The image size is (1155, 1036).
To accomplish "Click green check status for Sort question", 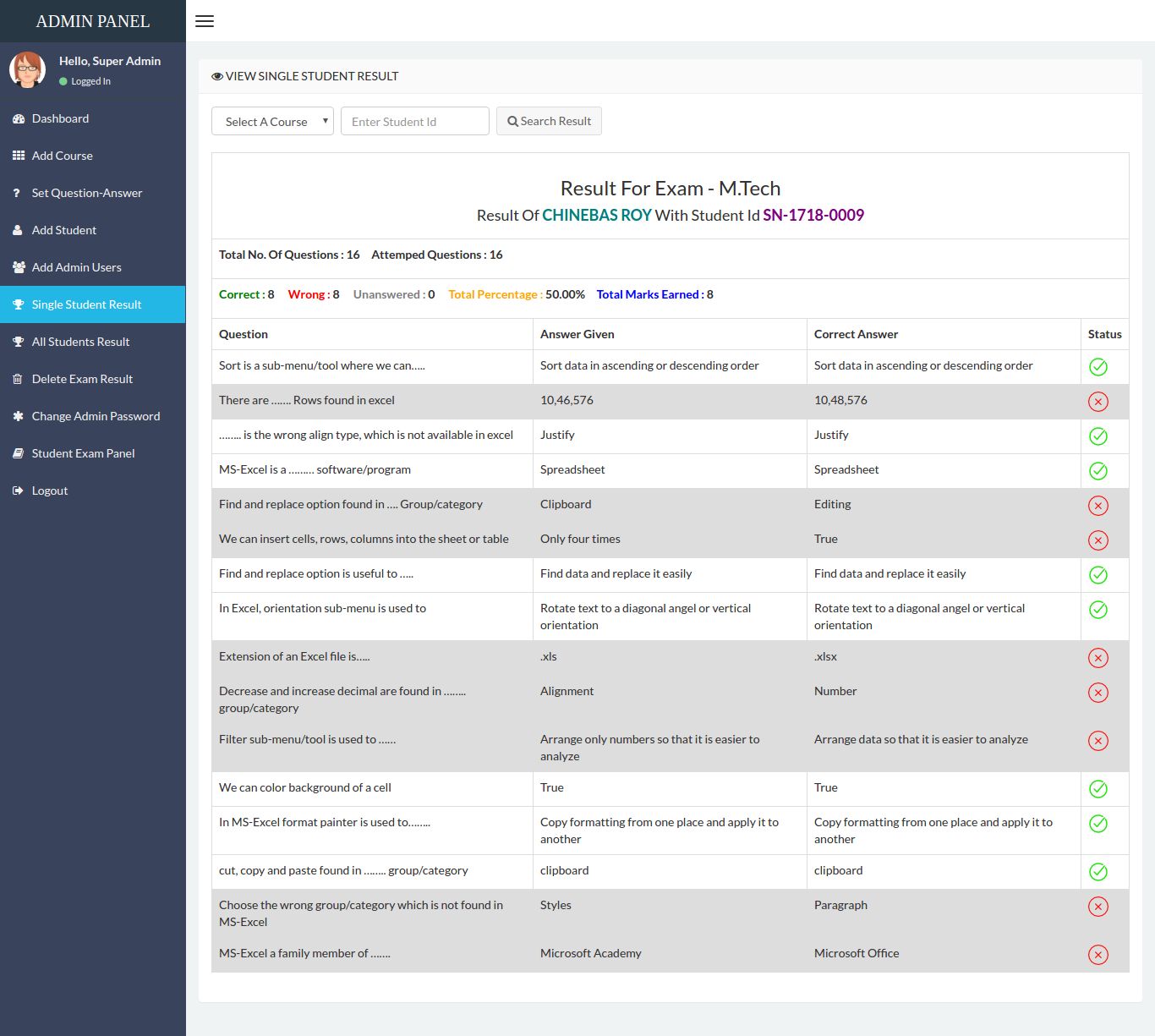I will coord(1098,367).
